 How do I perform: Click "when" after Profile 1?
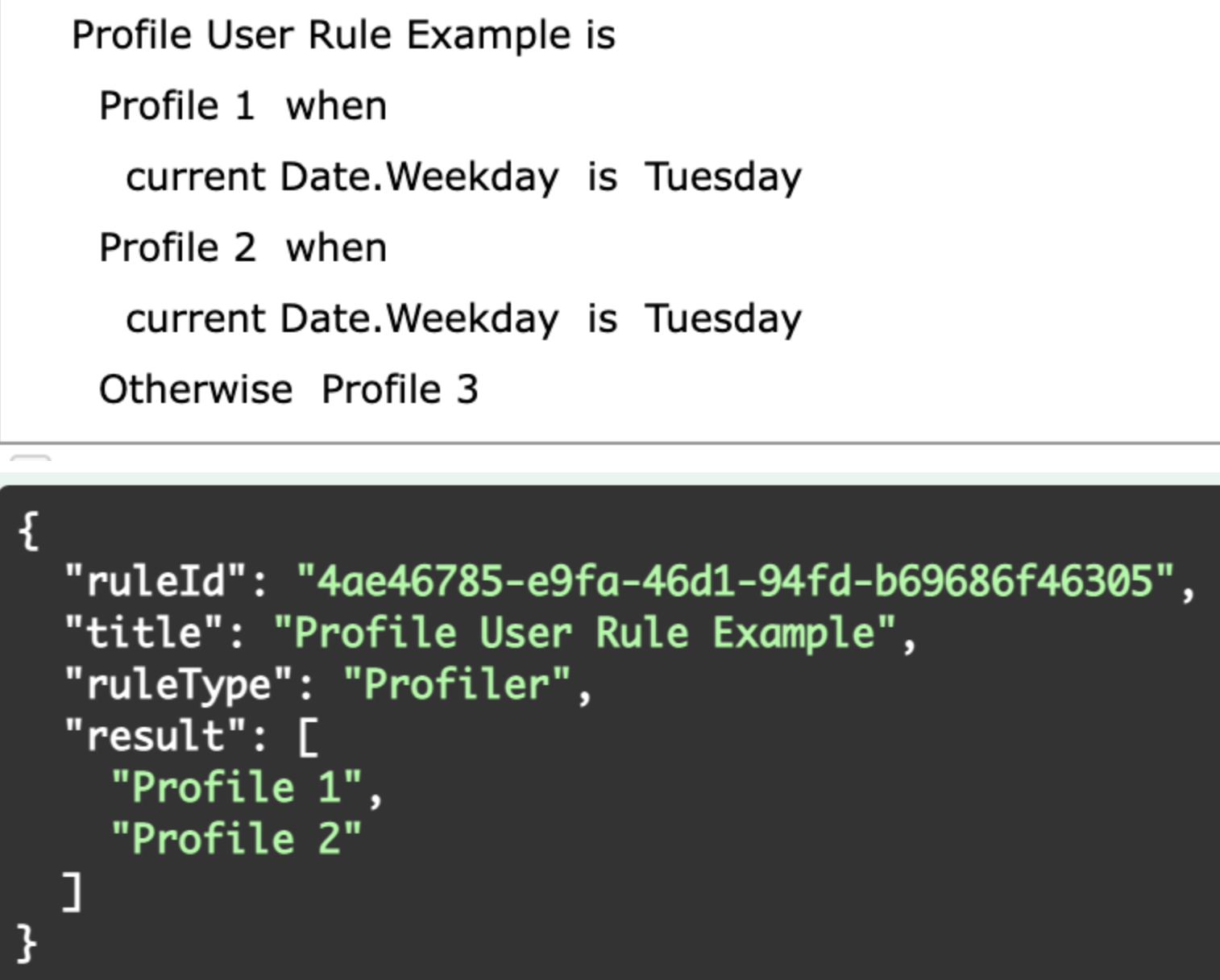coord(336,106)
